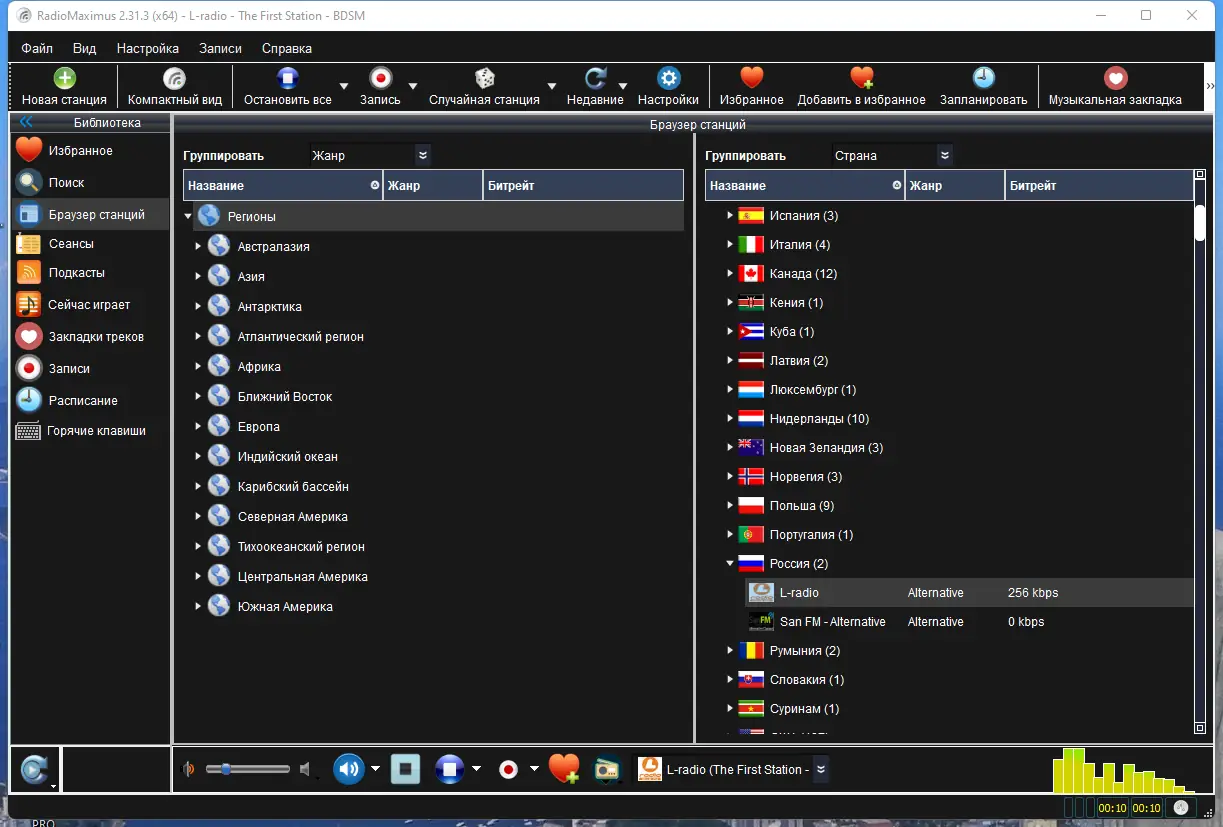Open Запланировать scheduler icon

point(983,87)
